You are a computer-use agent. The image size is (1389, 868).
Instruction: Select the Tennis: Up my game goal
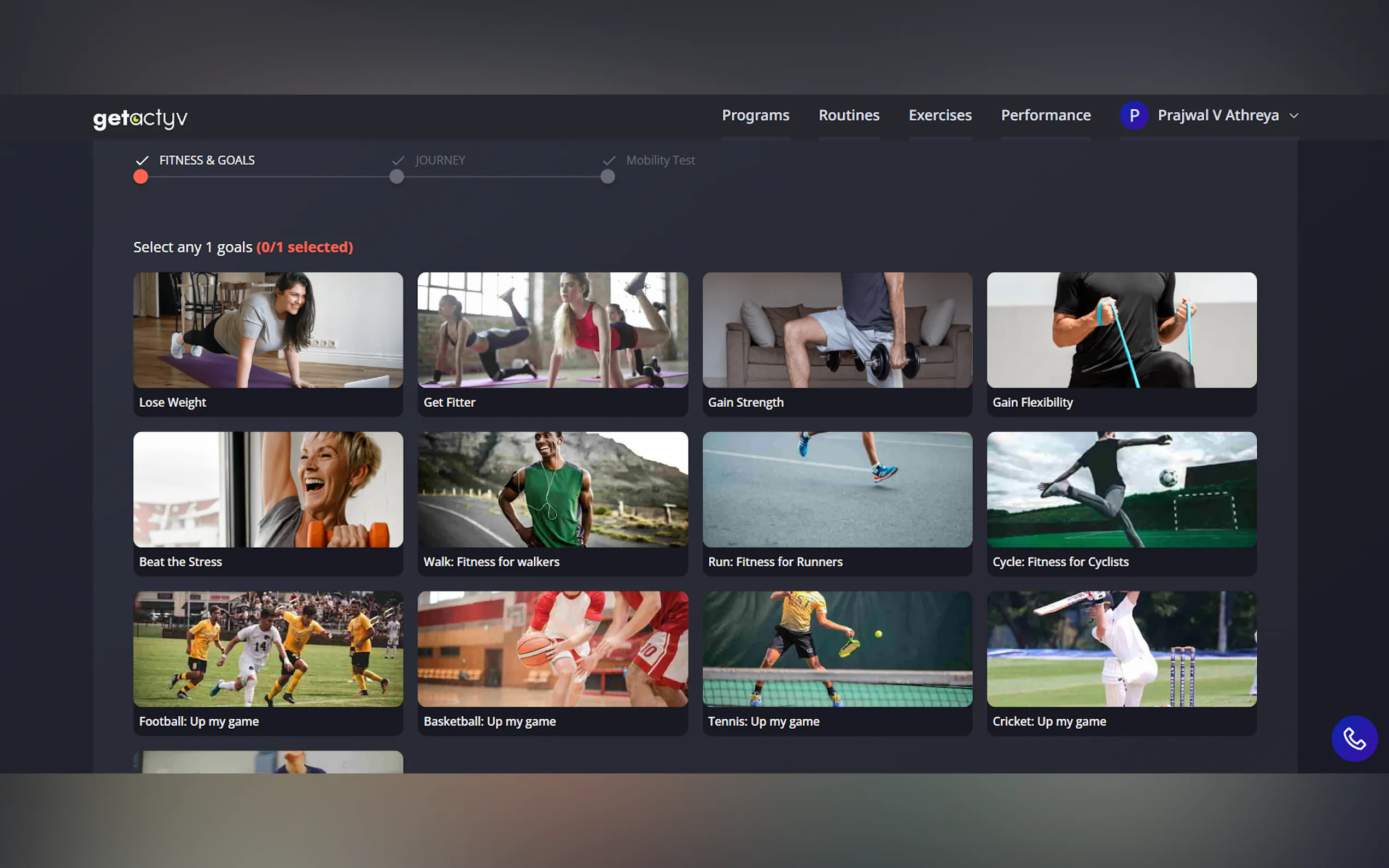(x=837, y=662)
